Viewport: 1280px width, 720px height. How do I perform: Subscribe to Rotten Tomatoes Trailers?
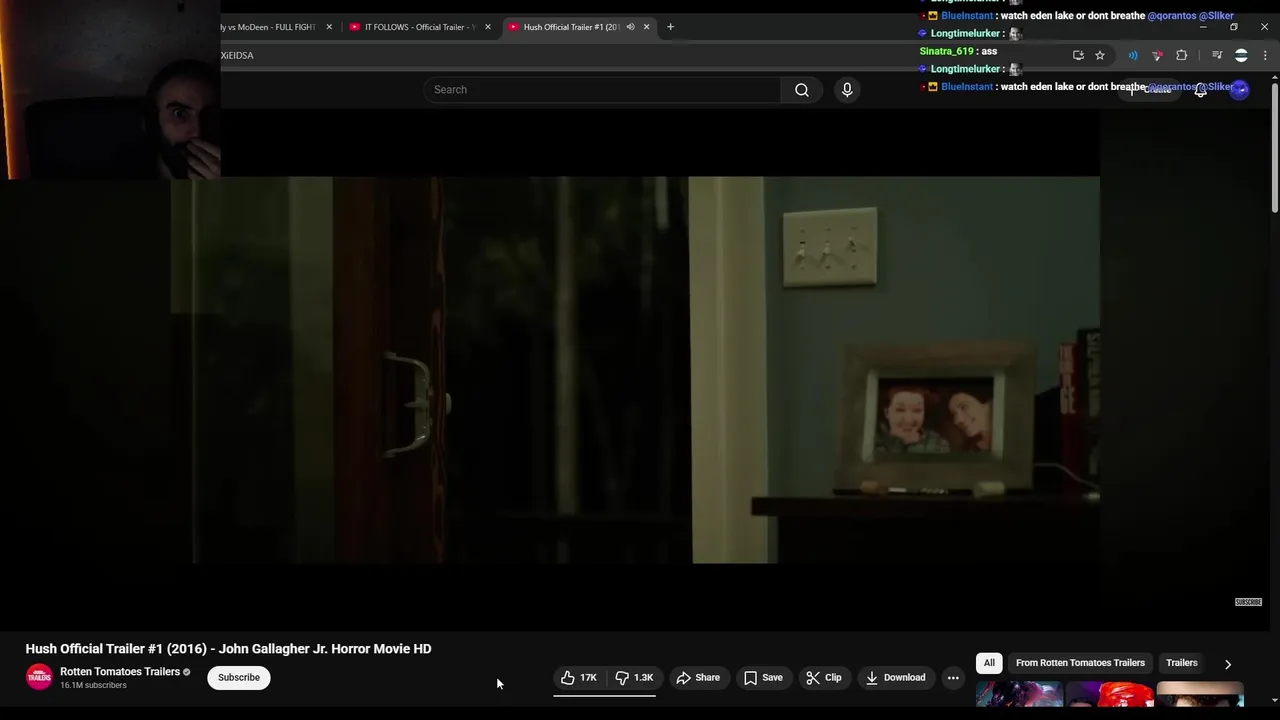point(239,677)
